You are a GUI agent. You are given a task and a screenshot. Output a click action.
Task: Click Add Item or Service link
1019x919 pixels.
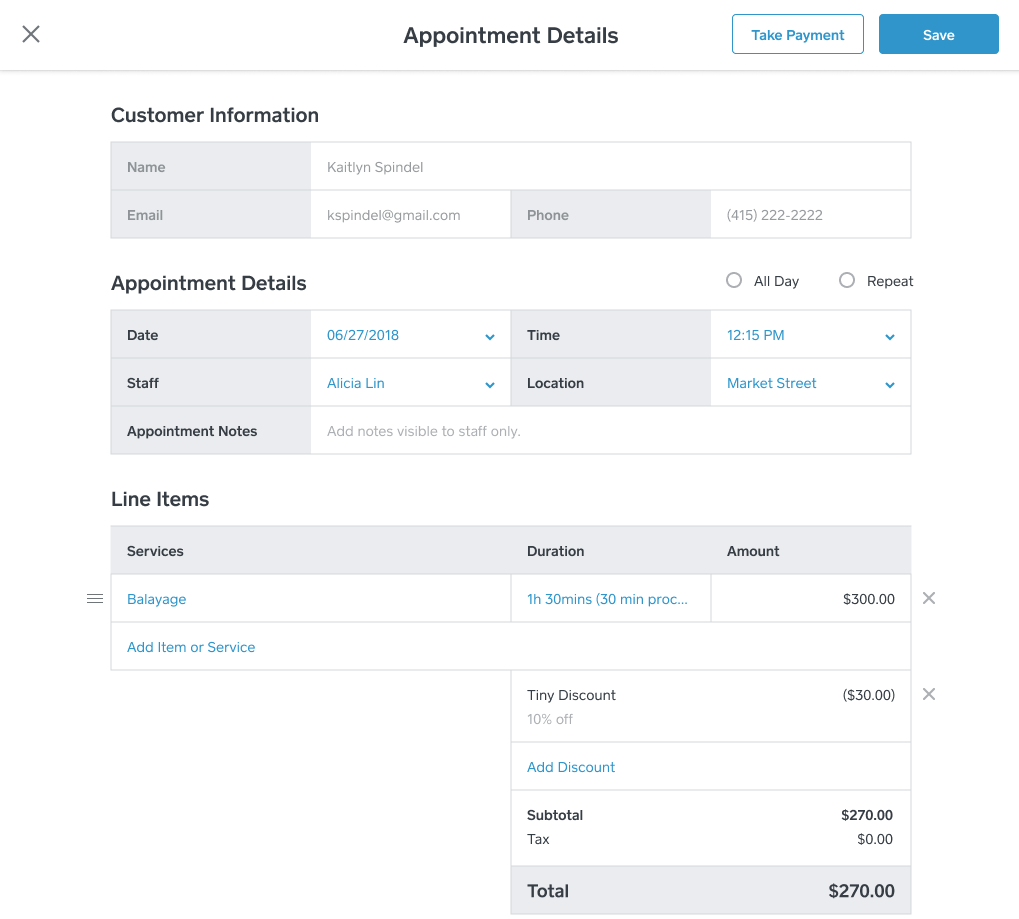coord(191,647)
